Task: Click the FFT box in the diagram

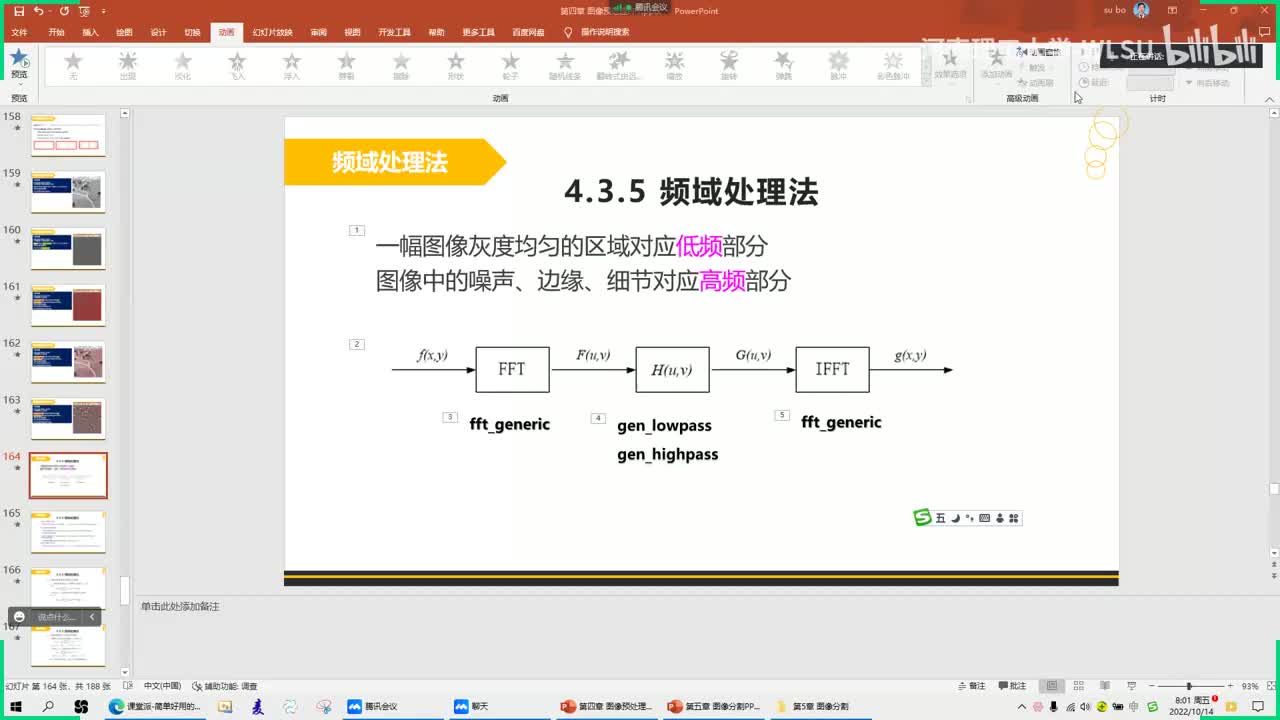Action: tap(512, 370)
